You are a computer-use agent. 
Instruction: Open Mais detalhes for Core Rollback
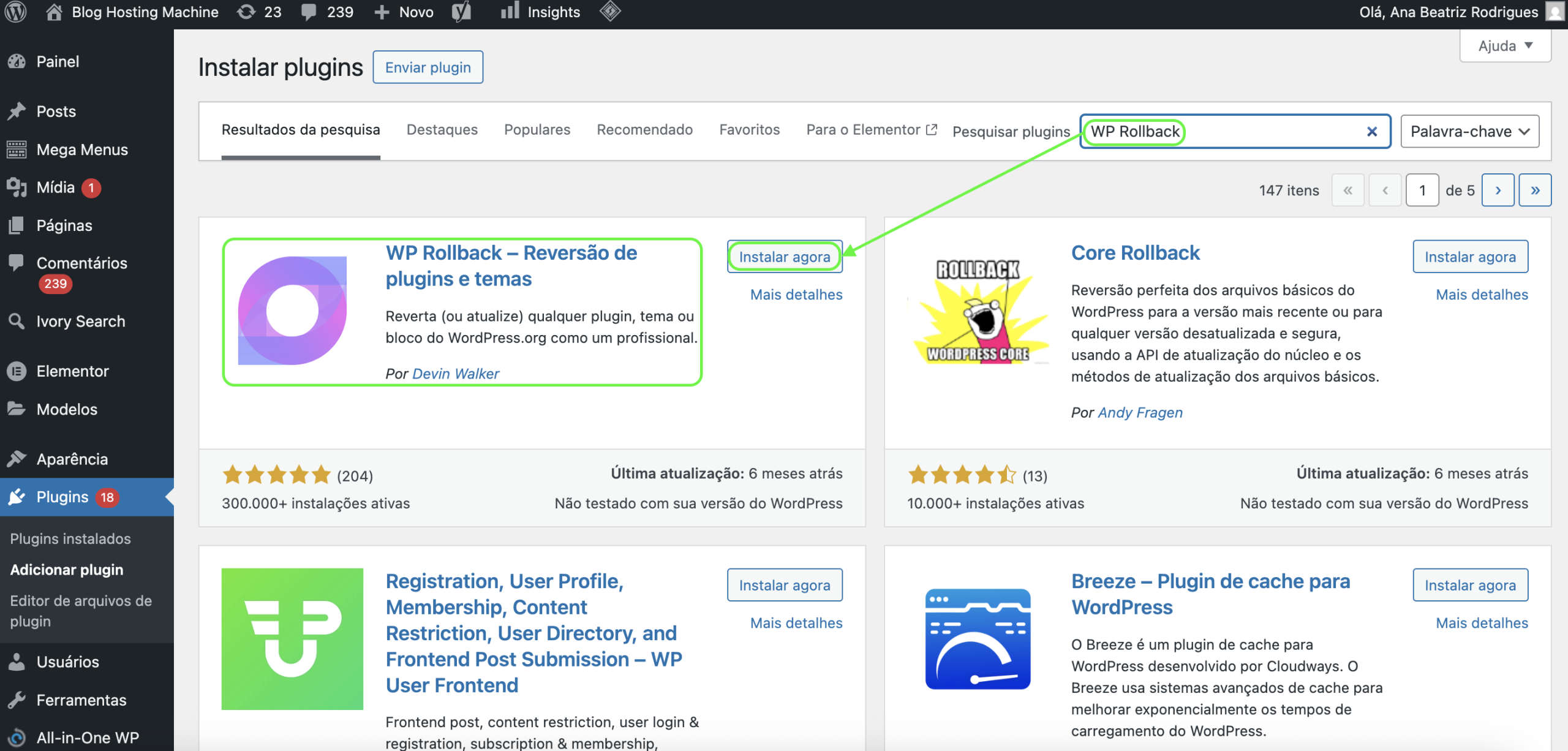pos(1482,295)
